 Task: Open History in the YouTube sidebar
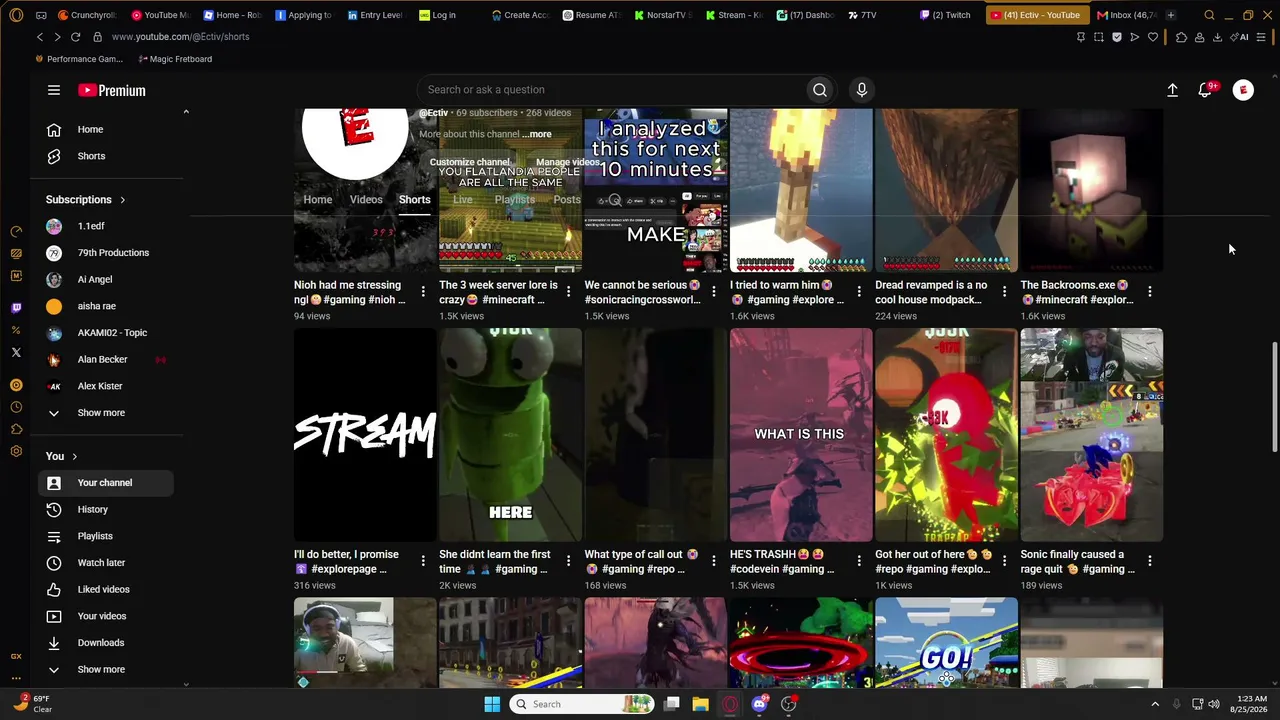tap(106, 510)
